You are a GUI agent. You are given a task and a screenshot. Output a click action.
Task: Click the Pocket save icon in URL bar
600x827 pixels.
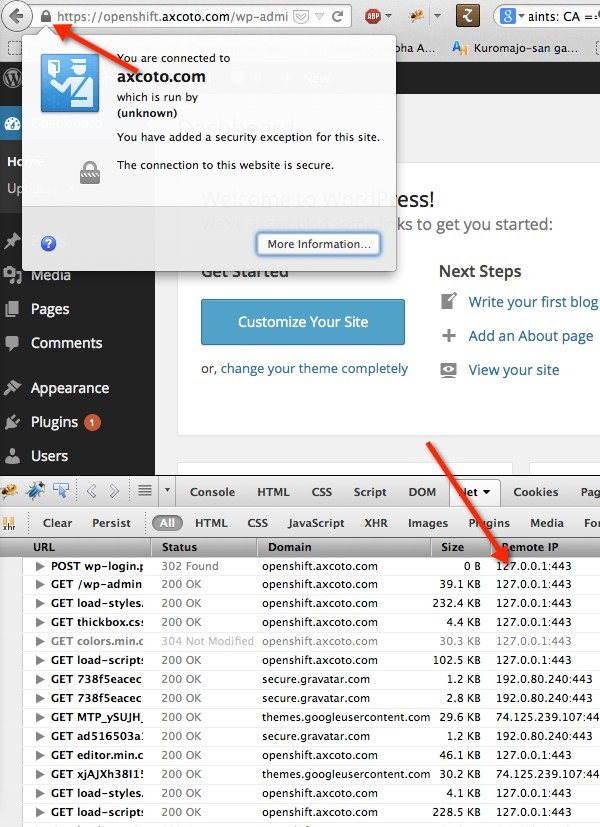tap(301, 17)
